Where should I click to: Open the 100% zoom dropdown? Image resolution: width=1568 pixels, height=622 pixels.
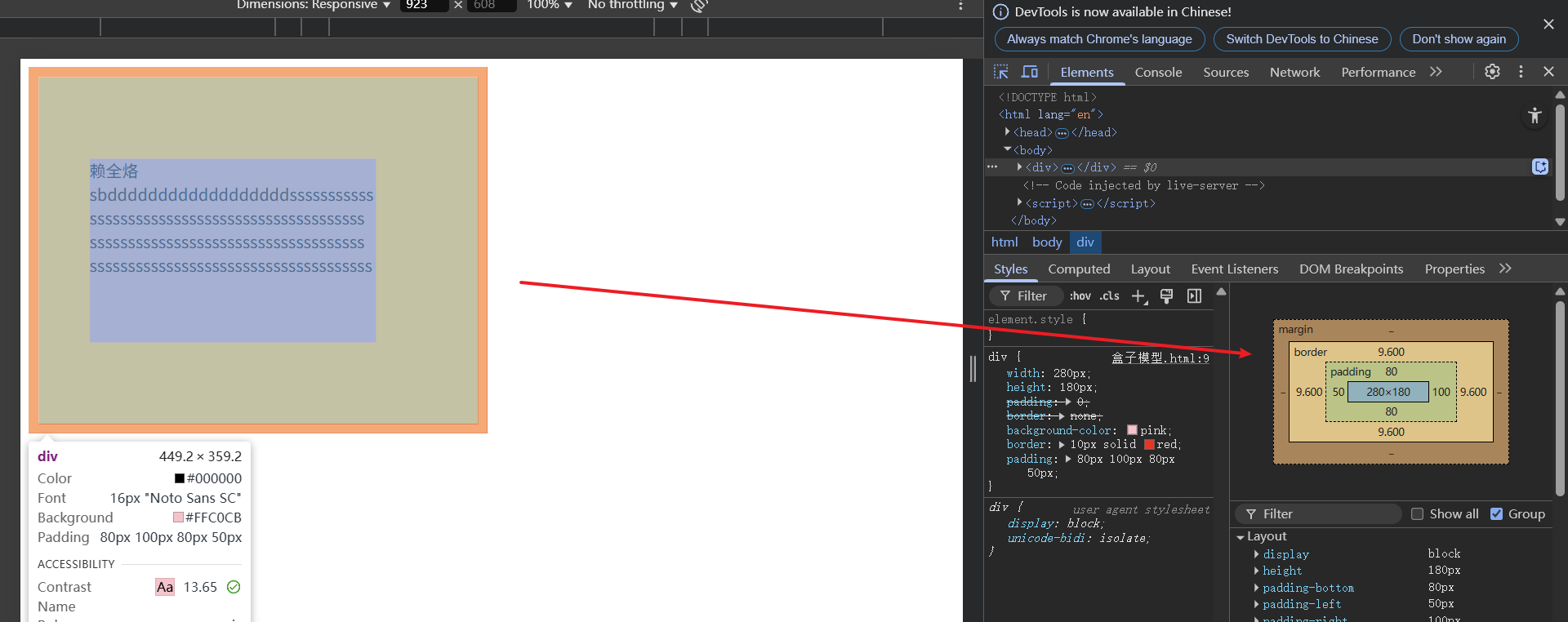click(x=550, y=5)
